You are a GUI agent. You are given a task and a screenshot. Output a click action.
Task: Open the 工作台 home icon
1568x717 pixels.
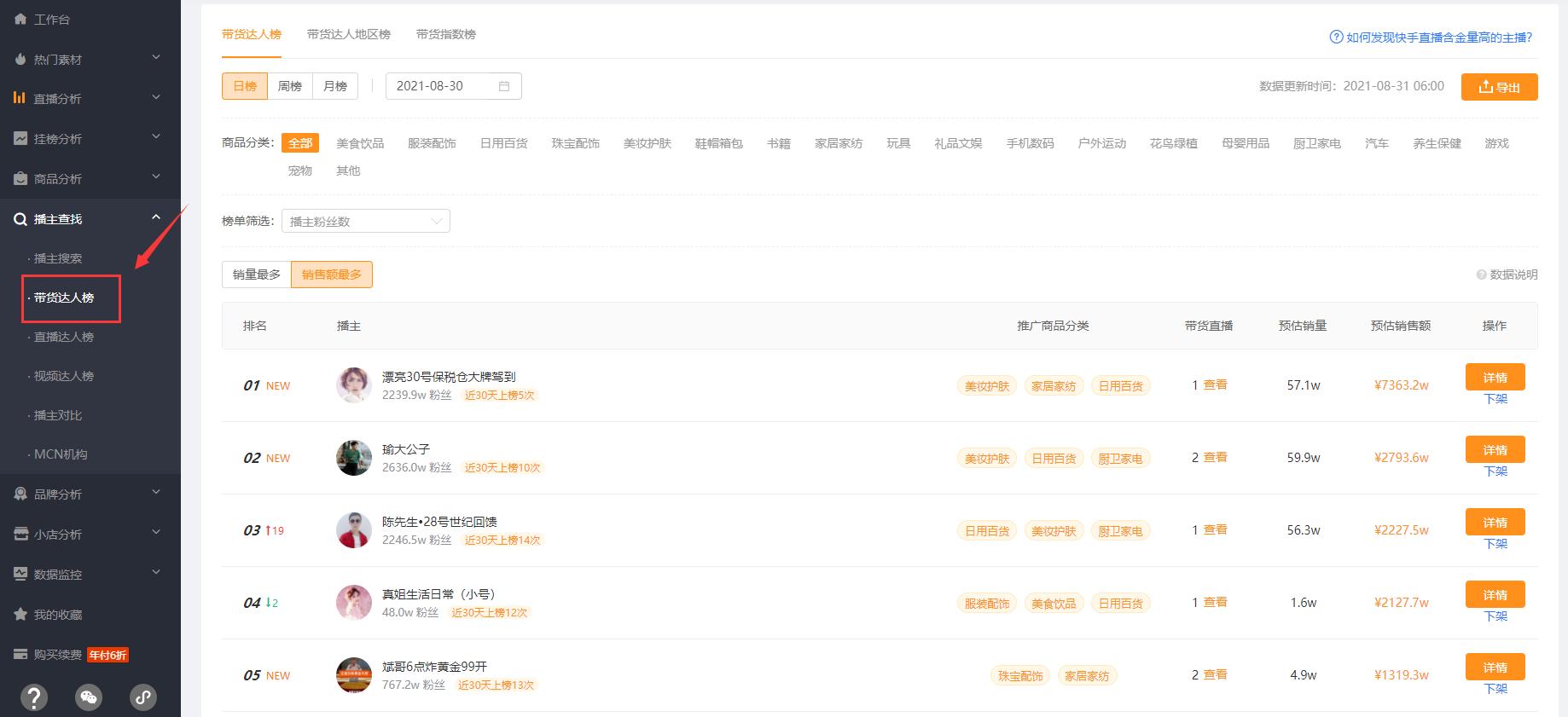coord(20,19)
